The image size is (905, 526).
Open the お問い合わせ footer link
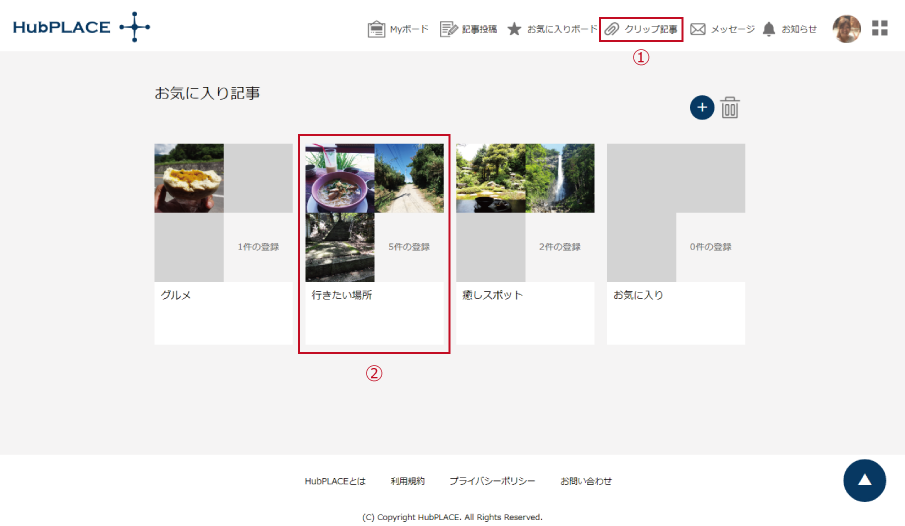[x=586, y=481]
